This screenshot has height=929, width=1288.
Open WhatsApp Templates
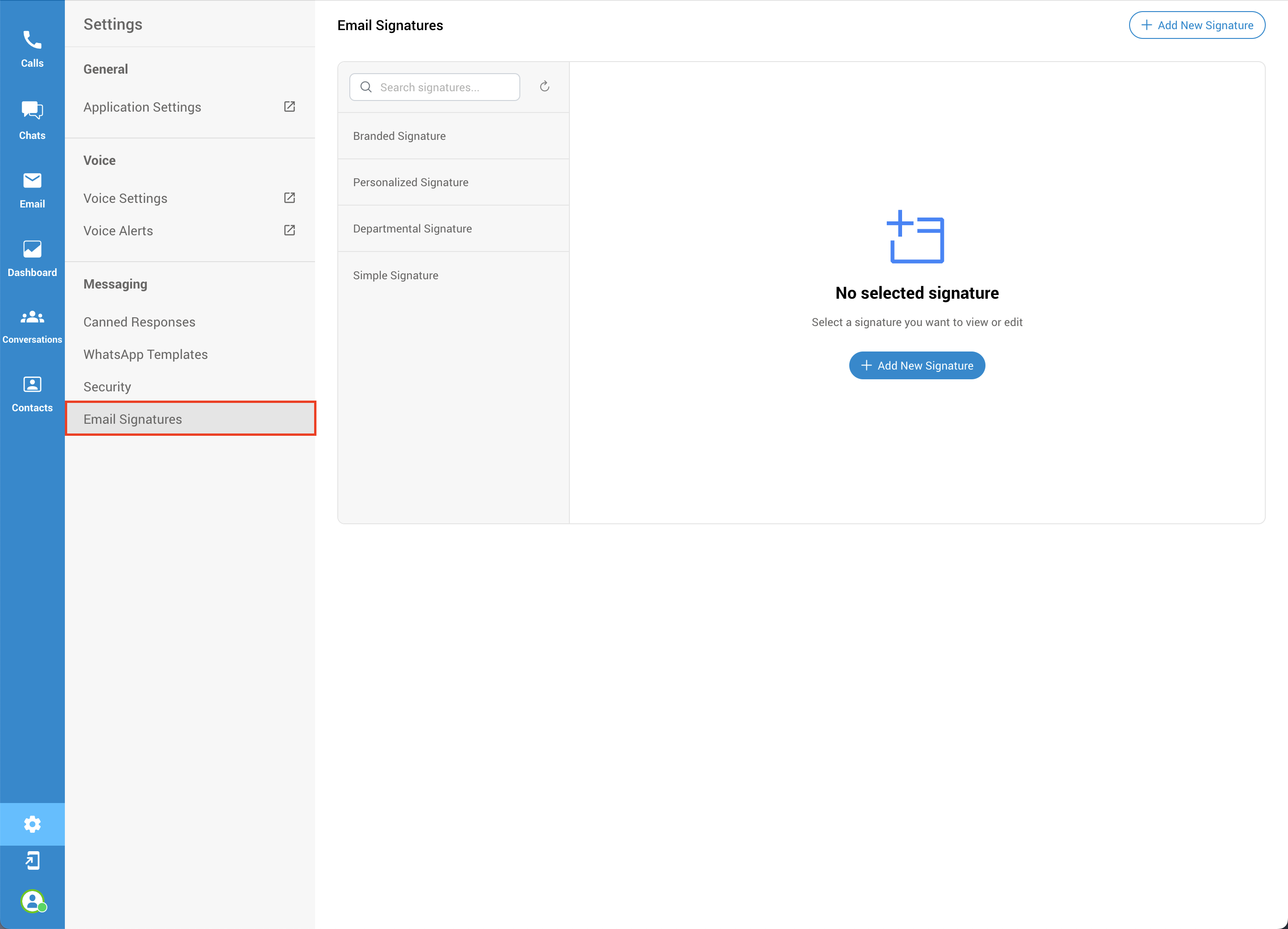[x=190, y=354]
